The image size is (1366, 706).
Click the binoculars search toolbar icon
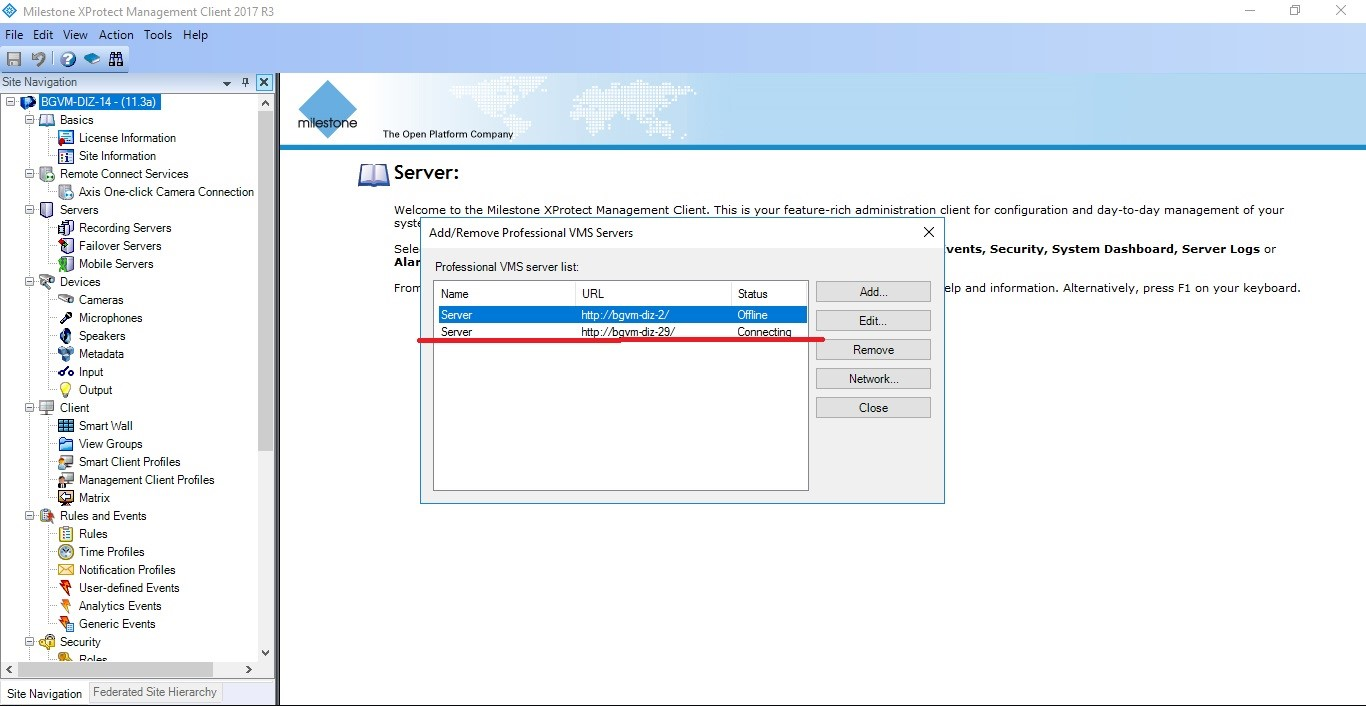click(116, 59)
